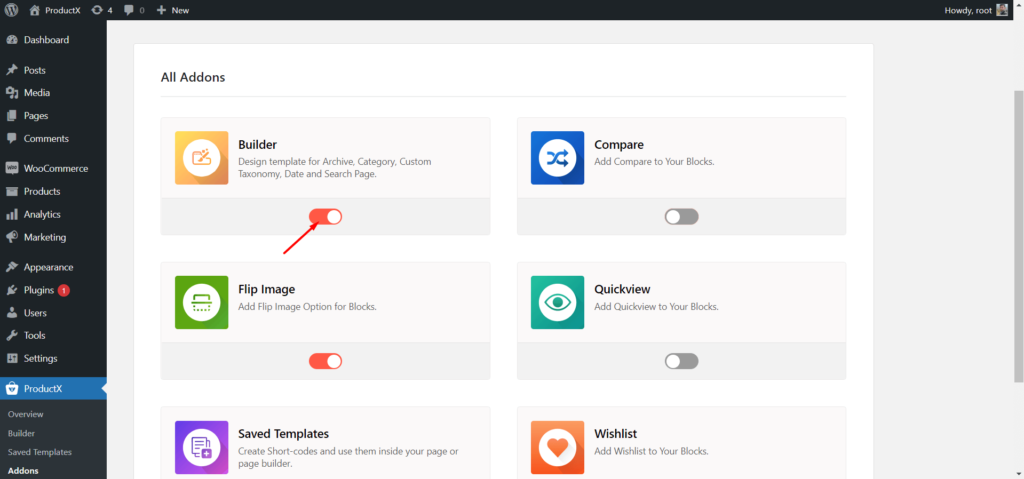Viewport: 1024px width, 479px height.
Task: Click the WordPress logo icon
Action: 12,10
